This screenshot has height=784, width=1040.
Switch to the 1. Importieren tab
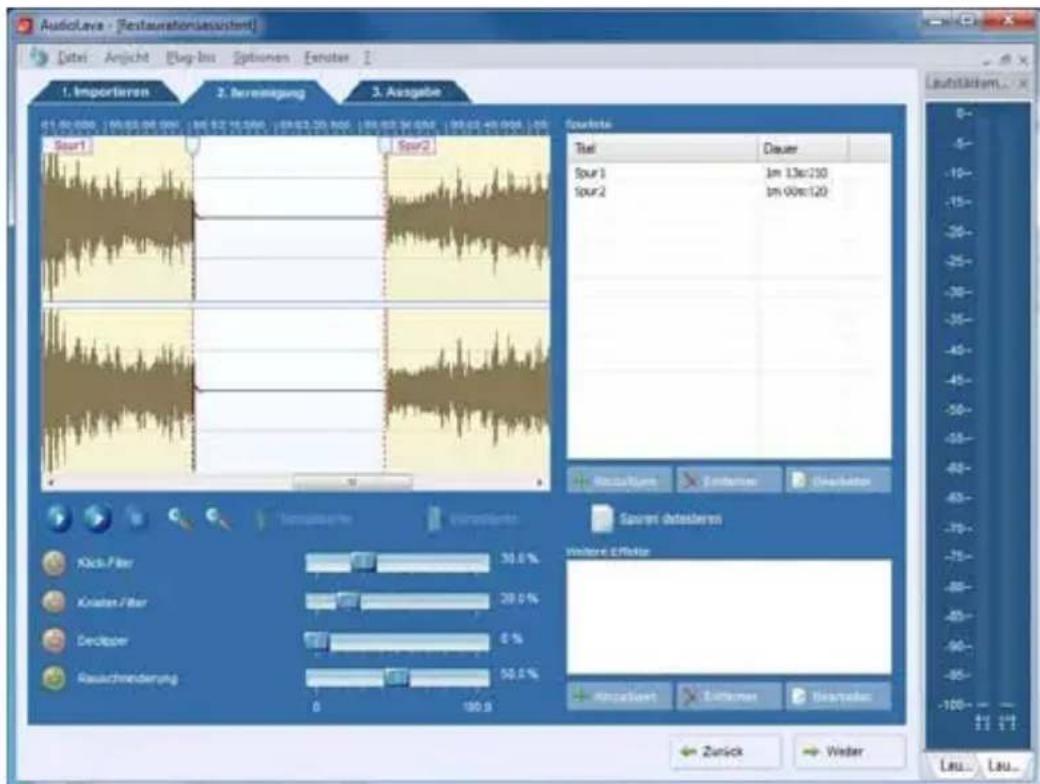(105, 92)
